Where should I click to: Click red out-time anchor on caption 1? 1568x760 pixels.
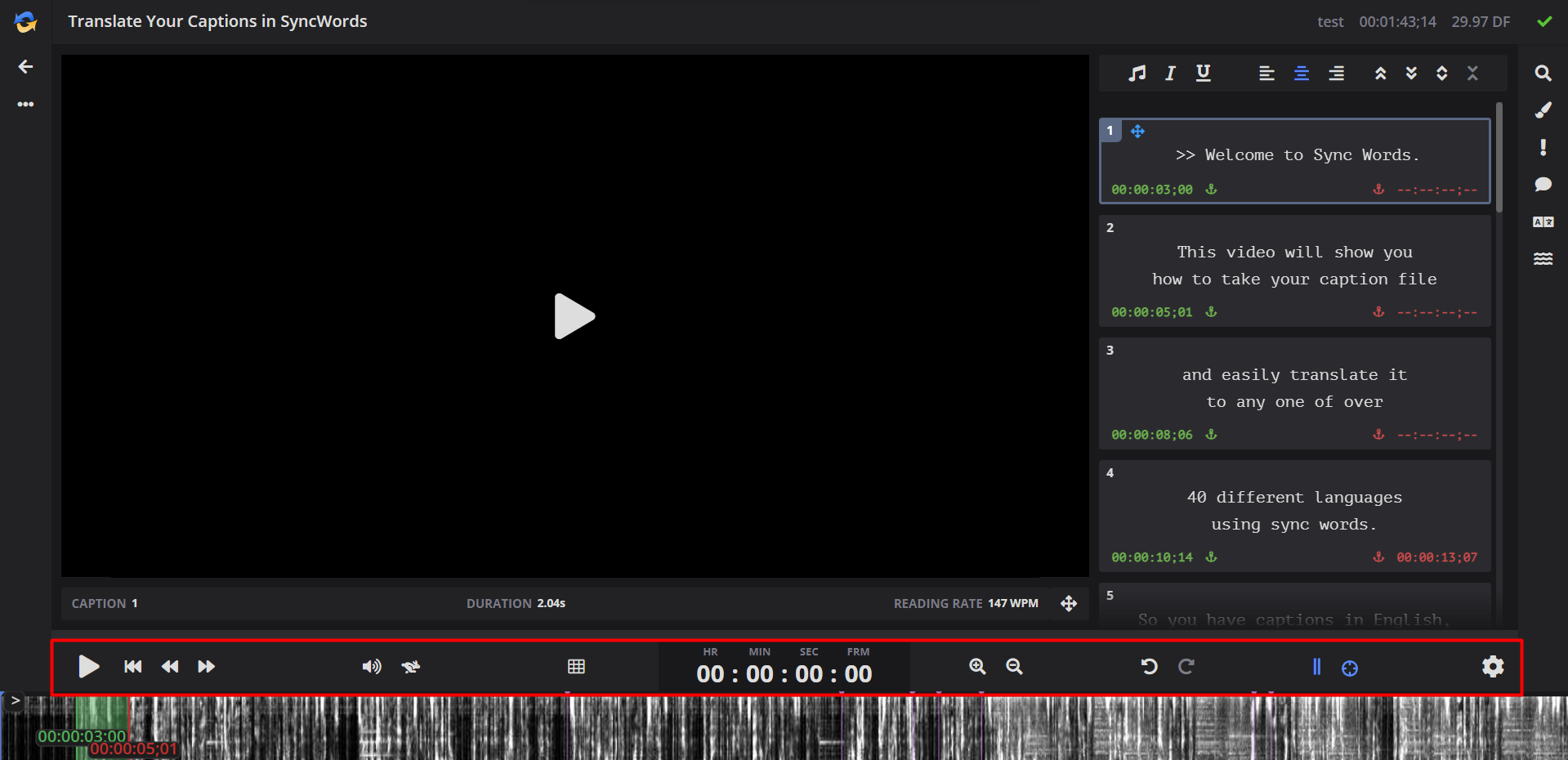point(1378,190)
